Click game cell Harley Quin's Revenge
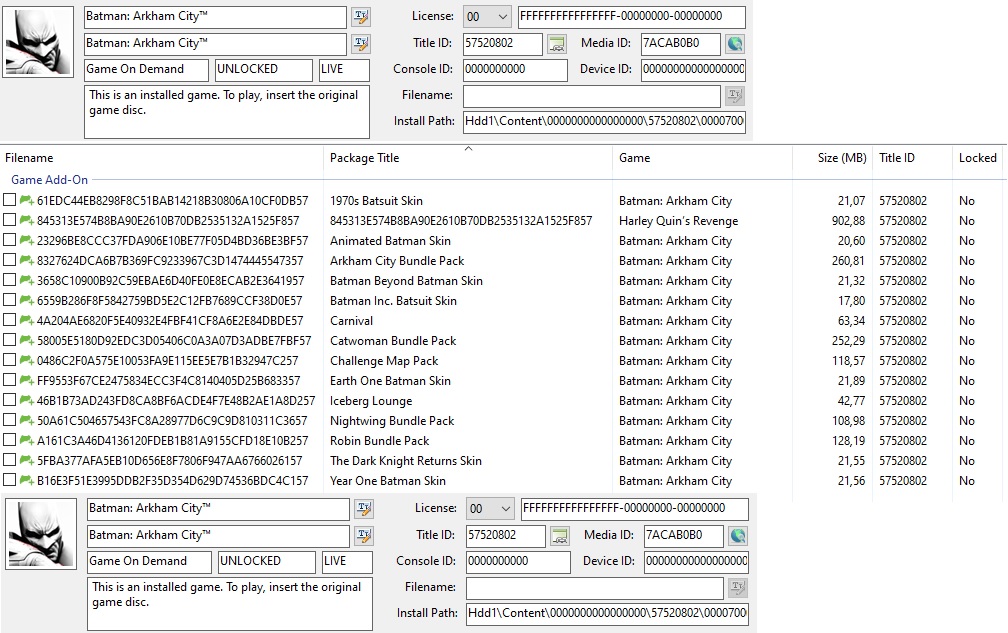Screen dimensions: 1008x633 tap(678, 221)
